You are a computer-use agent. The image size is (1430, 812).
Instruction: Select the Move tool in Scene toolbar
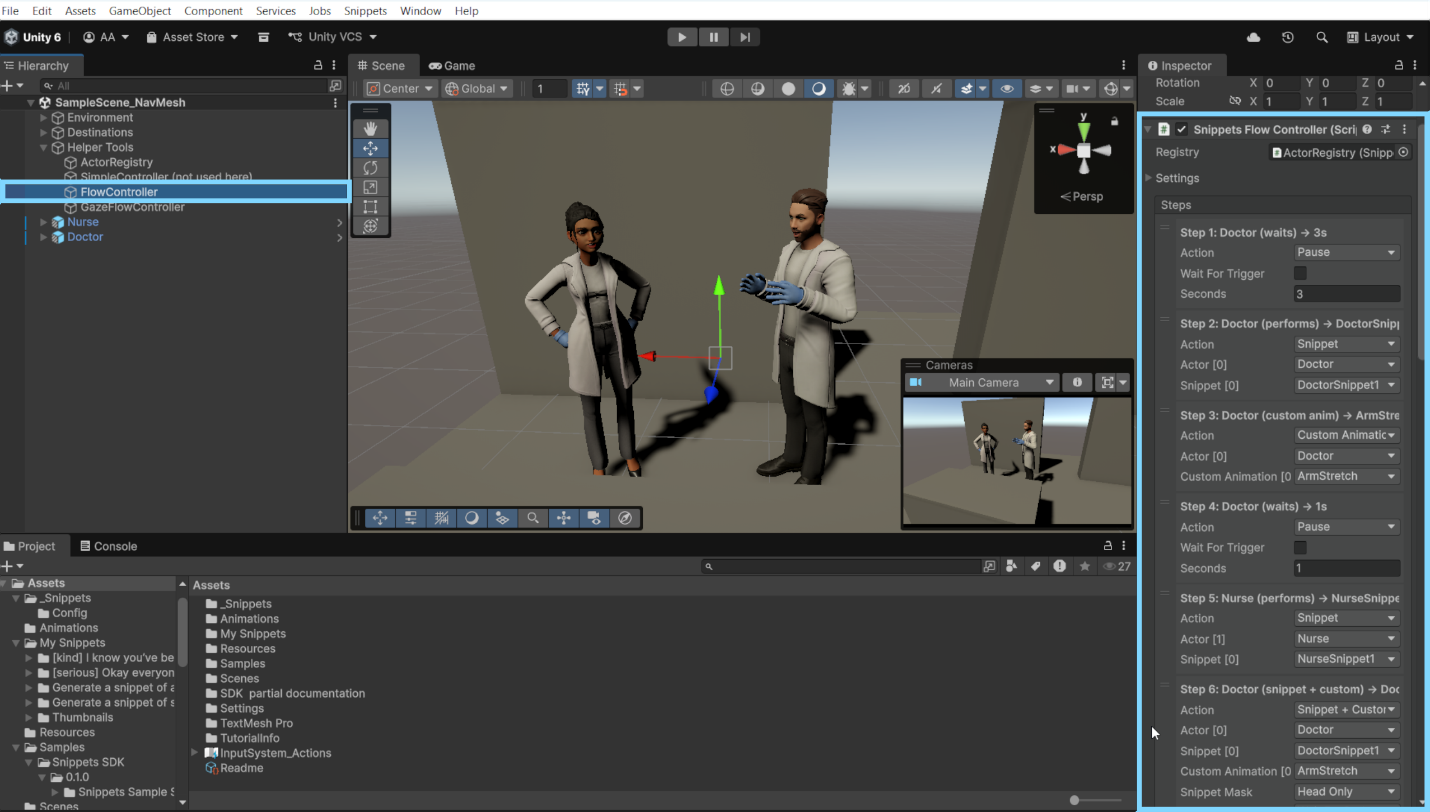coord(370,148)
